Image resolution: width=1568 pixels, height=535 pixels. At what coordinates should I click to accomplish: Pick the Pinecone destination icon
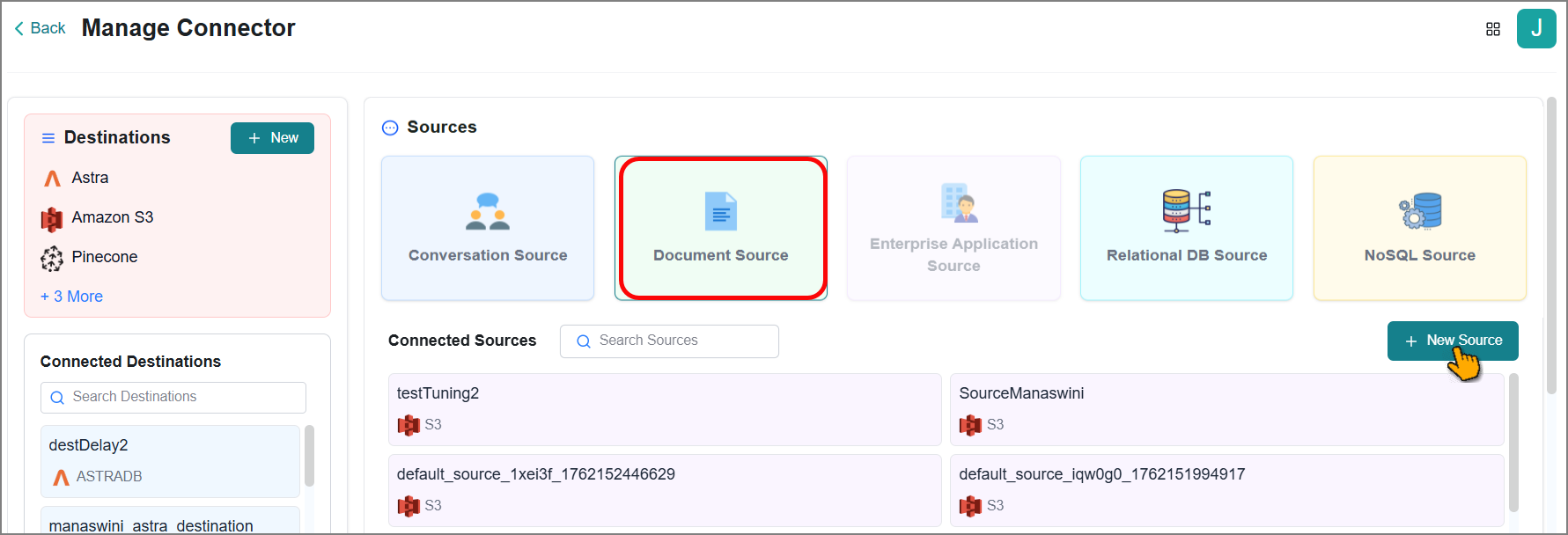pos(52,258)
